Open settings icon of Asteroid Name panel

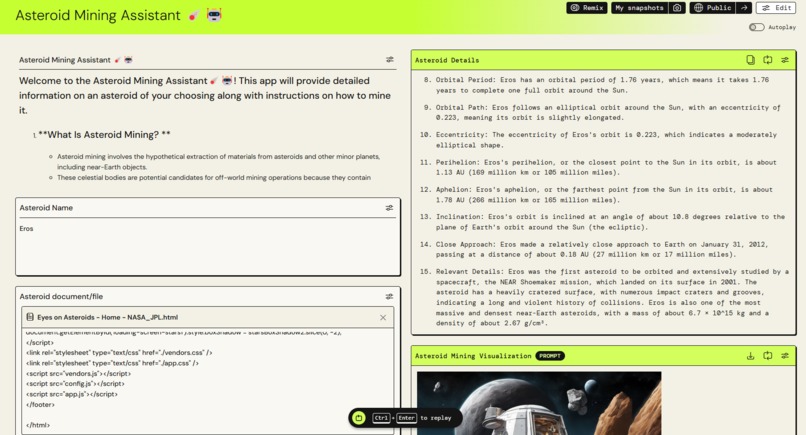[390, 208]
